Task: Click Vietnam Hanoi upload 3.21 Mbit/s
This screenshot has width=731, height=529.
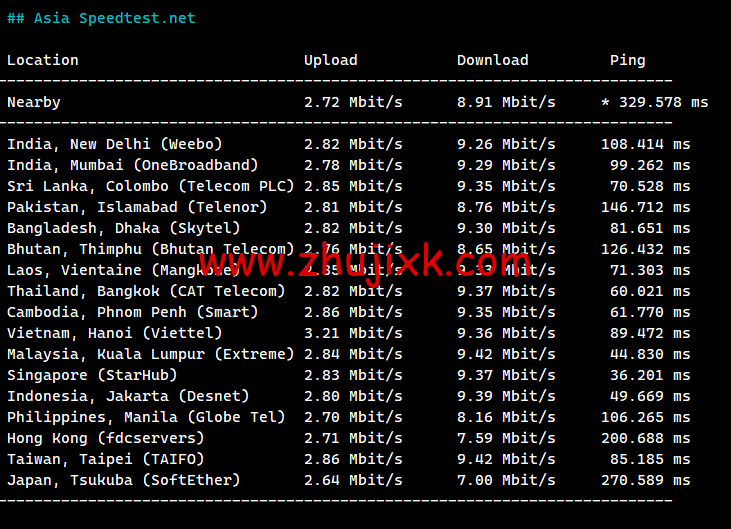Action: (353, 333)
